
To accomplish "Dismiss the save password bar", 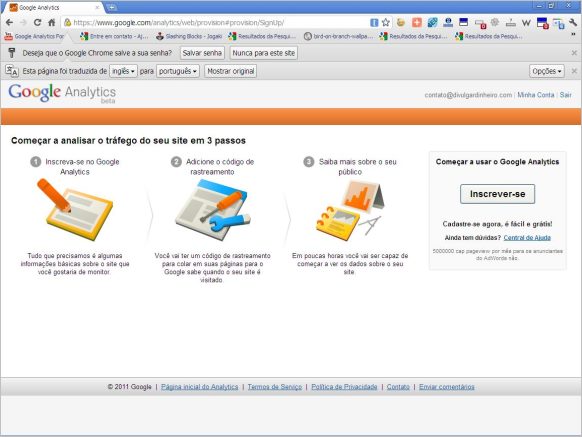I will tap(574, 53).
